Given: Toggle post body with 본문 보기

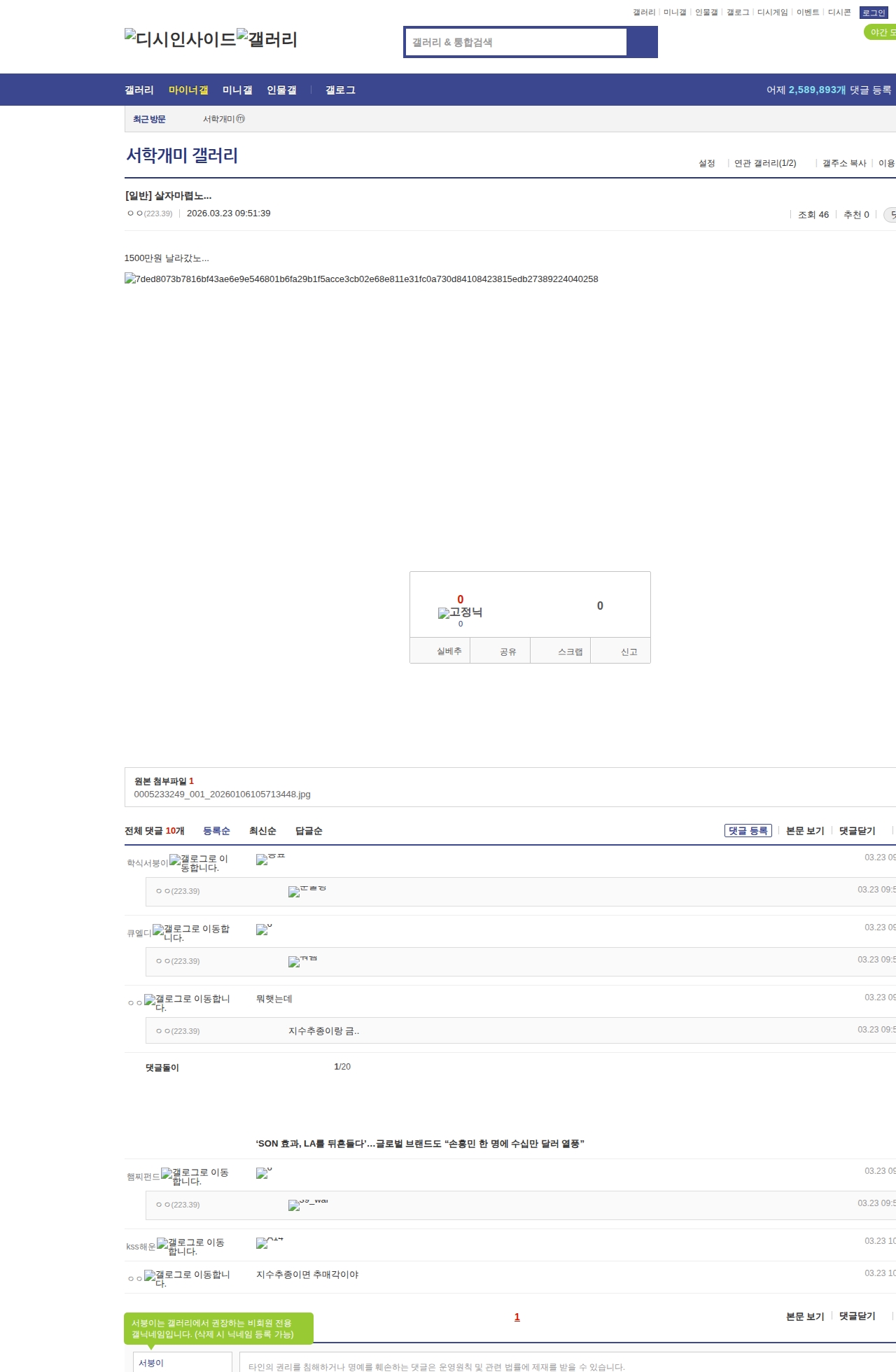Looking at the screenshot, I should (x=805, y=831).
